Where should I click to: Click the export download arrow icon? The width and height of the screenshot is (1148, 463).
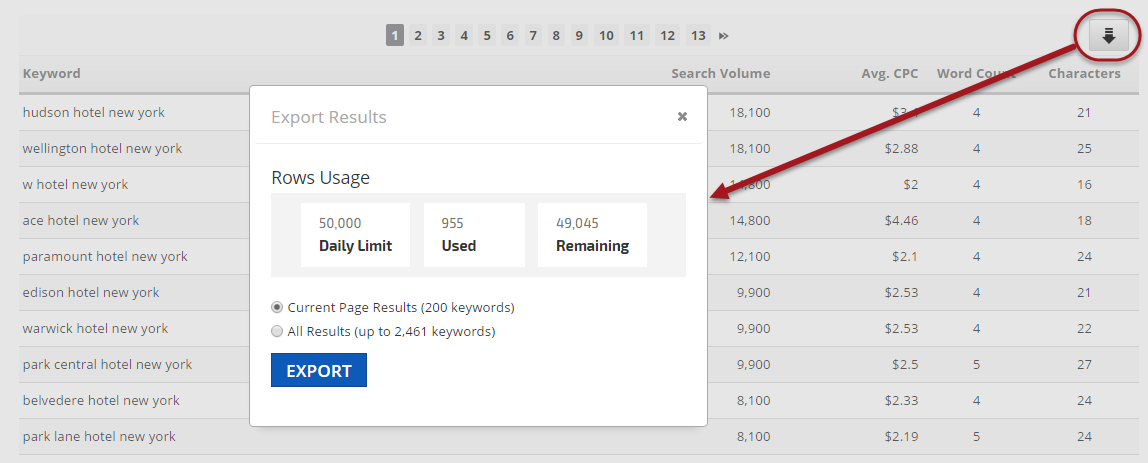tap(1107, 36)
